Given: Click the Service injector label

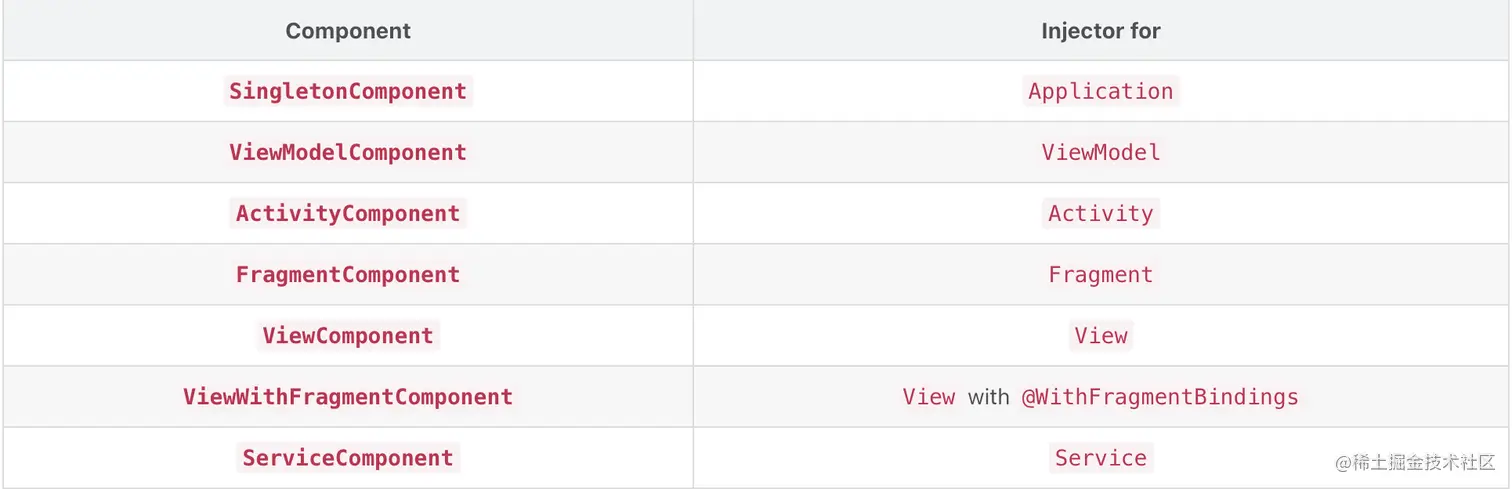Looking at the screenshot, I should click(x=1100, y=457).
